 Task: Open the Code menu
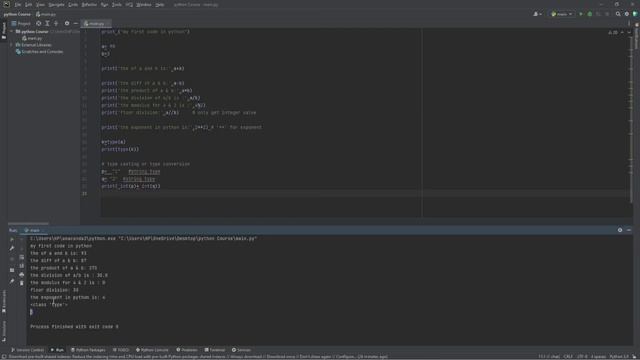(x=73, y=4)
